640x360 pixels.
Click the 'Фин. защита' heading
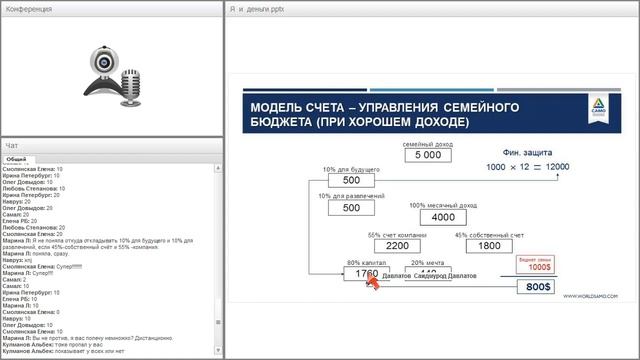pos(527,153)
